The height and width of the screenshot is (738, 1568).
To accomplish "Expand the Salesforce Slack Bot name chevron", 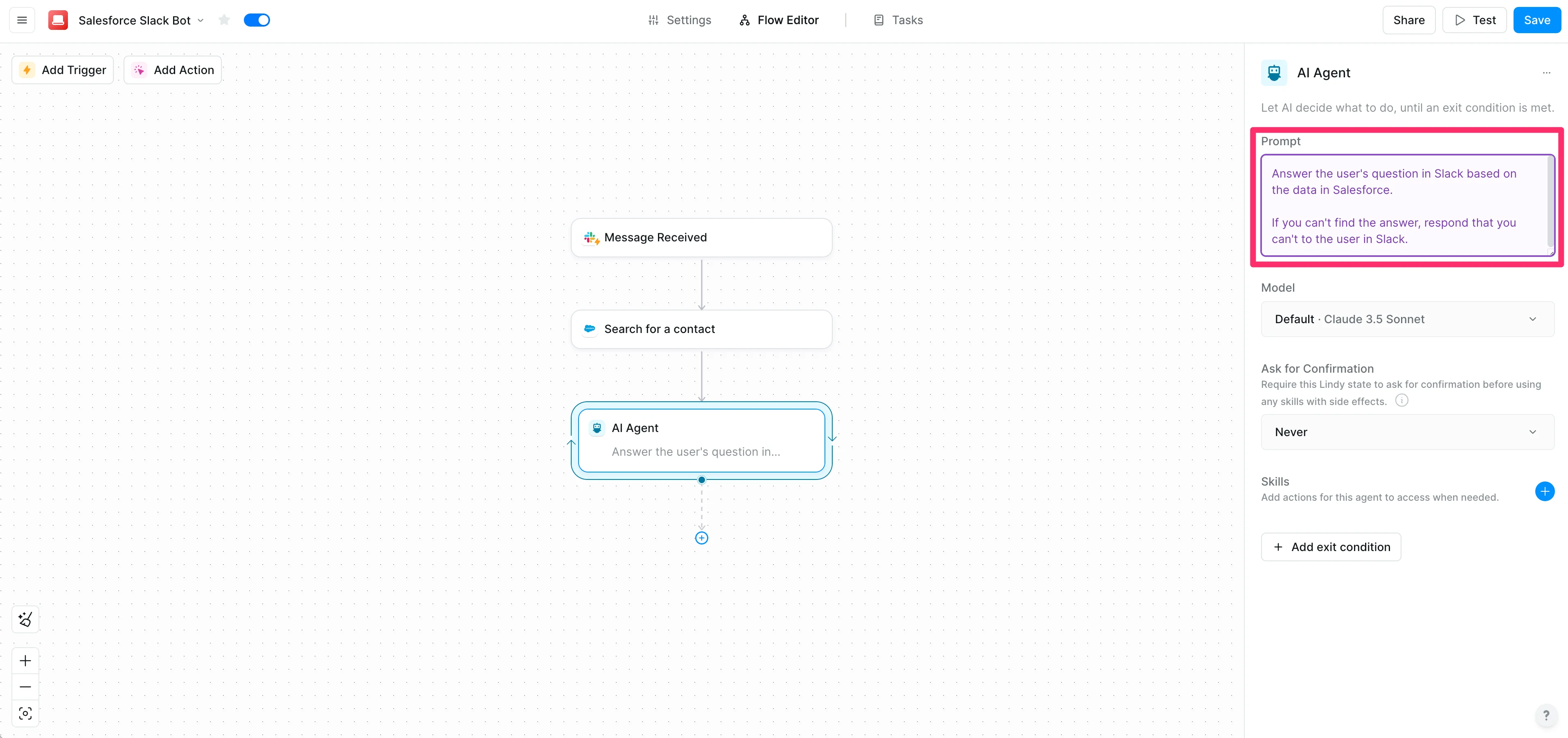I will [201, 20].
